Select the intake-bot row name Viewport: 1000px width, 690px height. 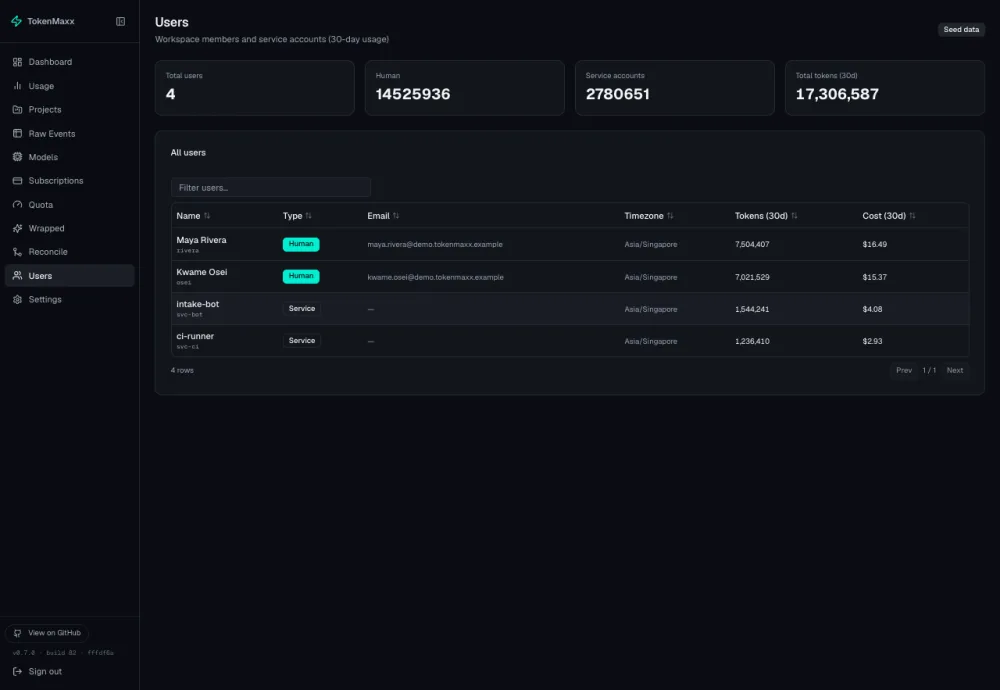(198, 304)
